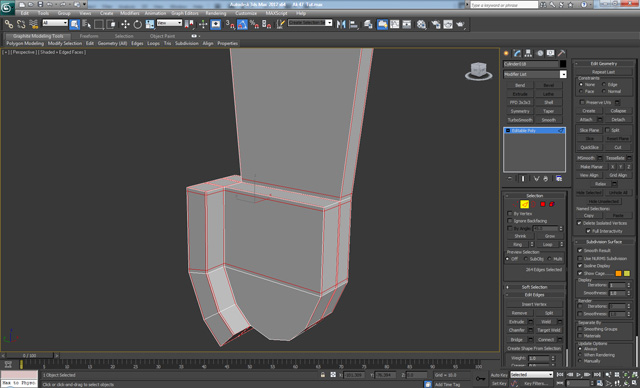Toggle the Percent Snap icon

pyautogui.click(x=254, y=24)
